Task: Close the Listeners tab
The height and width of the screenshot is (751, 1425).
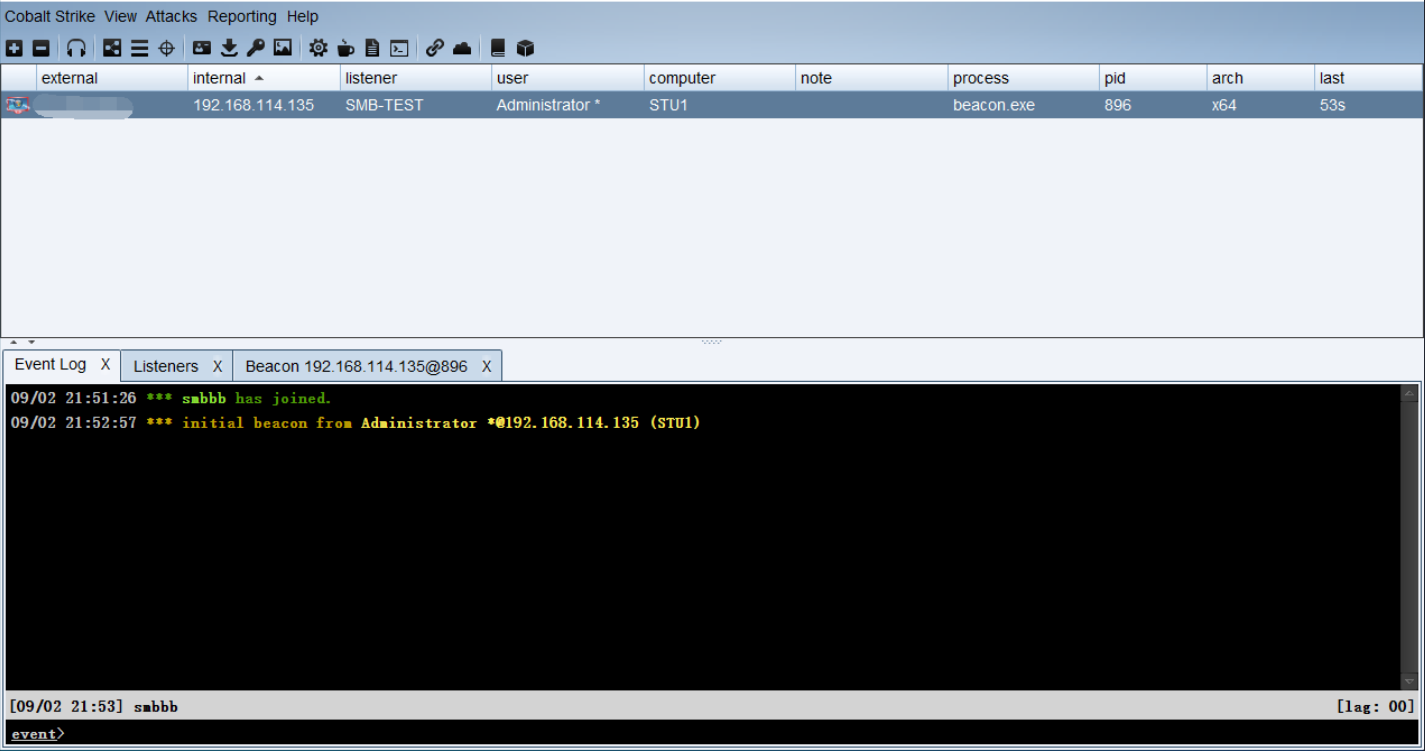Action: pos(217,366)
